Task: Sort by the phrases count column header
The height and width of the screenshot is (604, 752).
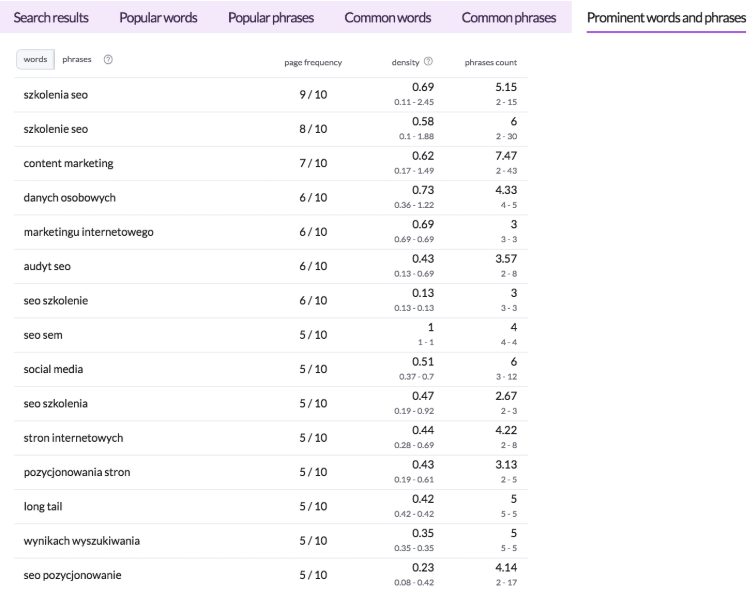Action: [x=491, y=62]
